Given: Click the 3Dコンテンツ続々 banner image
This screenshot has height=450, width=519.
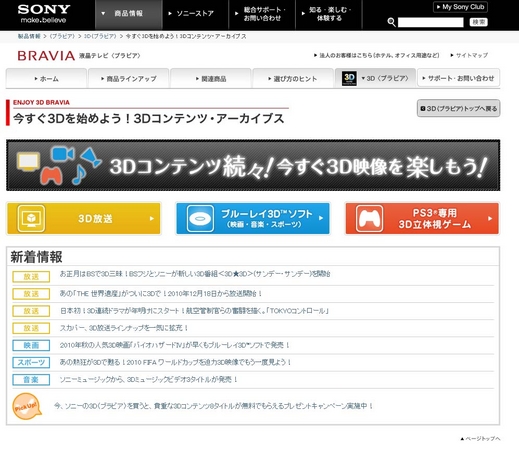Looking at the screenshot, I should pyautogui.click(x=253, y=165).
